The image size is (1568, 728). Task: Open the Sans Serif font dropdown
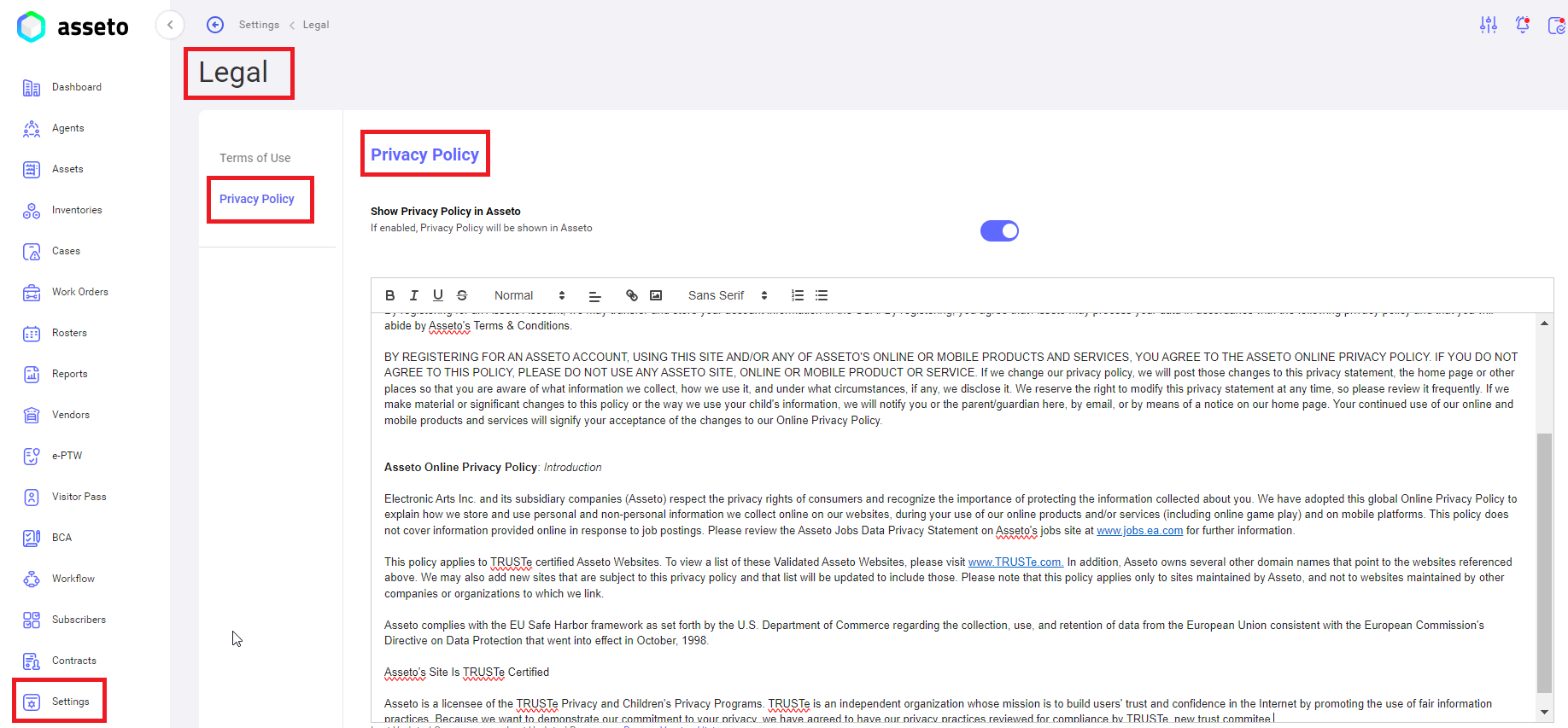coord(728,295)
